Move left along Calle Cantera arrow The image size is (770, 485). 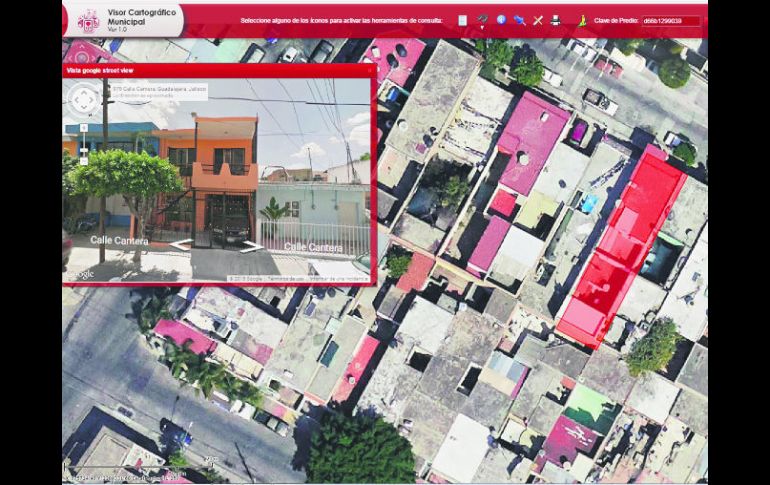[x=181, y=245]
